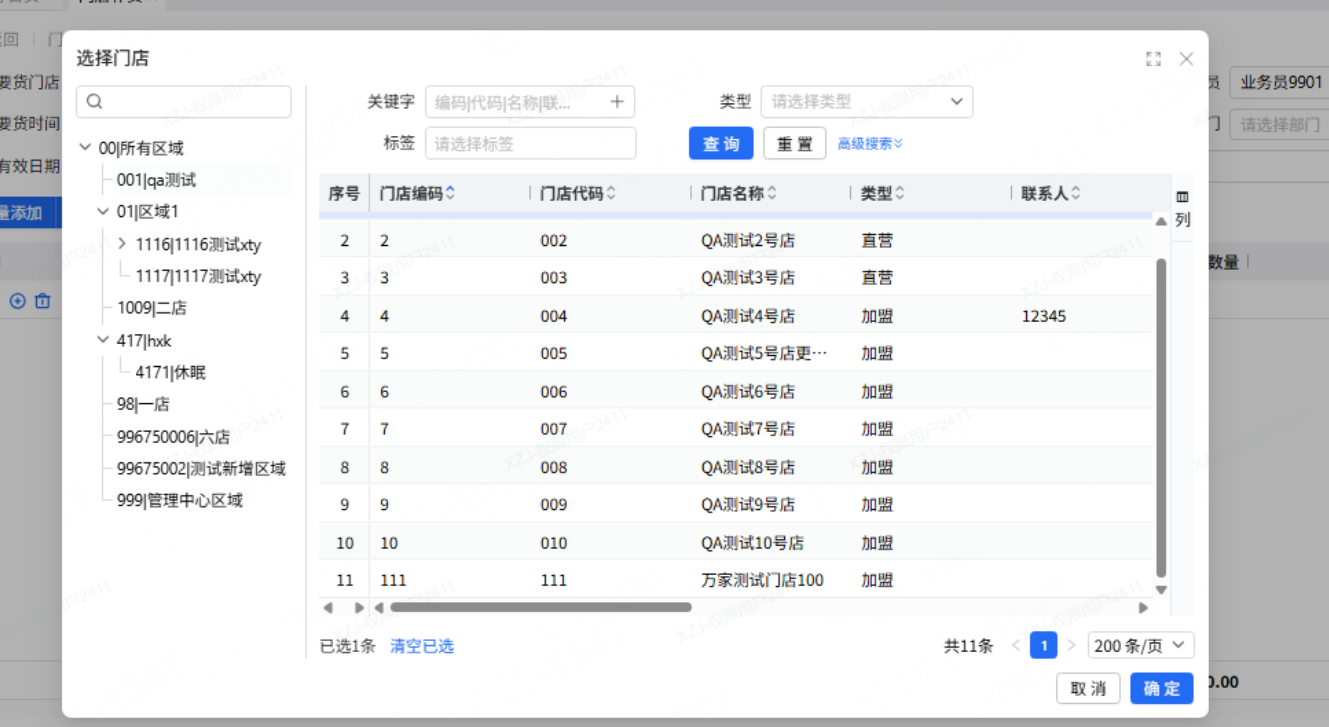Expand 高级搜索 advanced search

pyautogui.click(x=870, y=143)
